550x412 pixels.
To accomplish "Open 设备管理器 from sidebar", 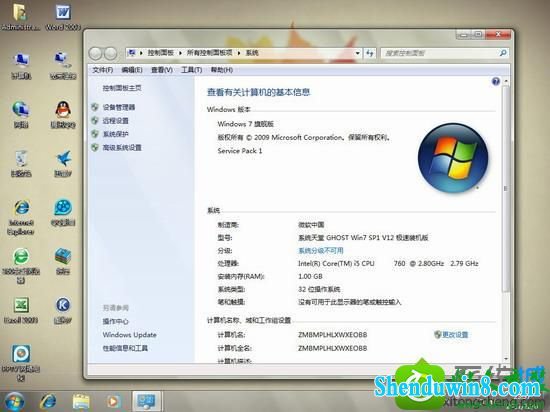I will coord(119,107).
